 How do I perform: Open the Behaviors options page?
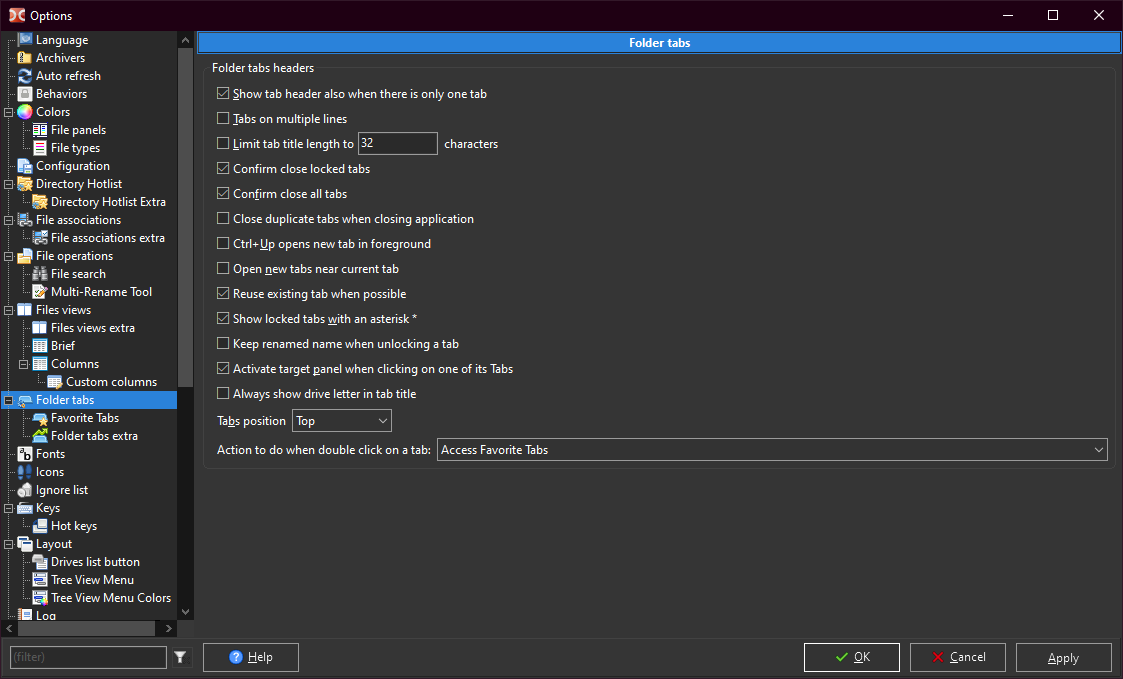coord(61,94)
